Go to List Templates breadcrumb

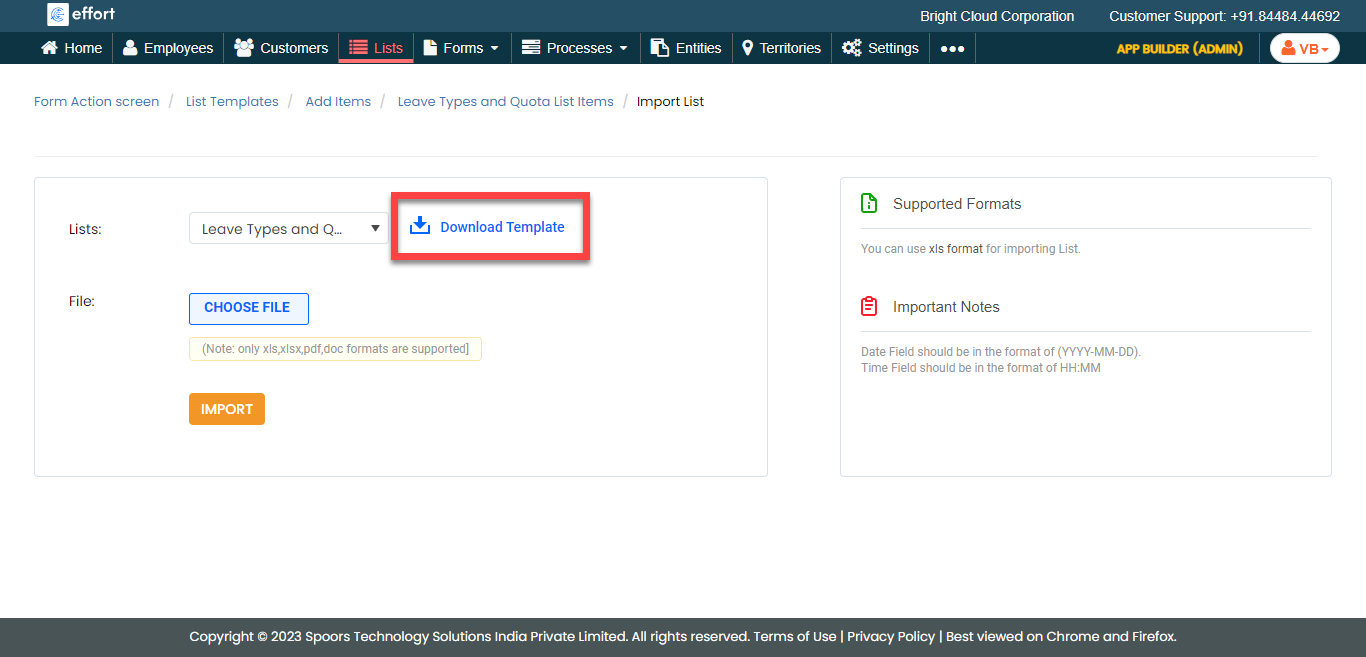click(x=232, y=101)
